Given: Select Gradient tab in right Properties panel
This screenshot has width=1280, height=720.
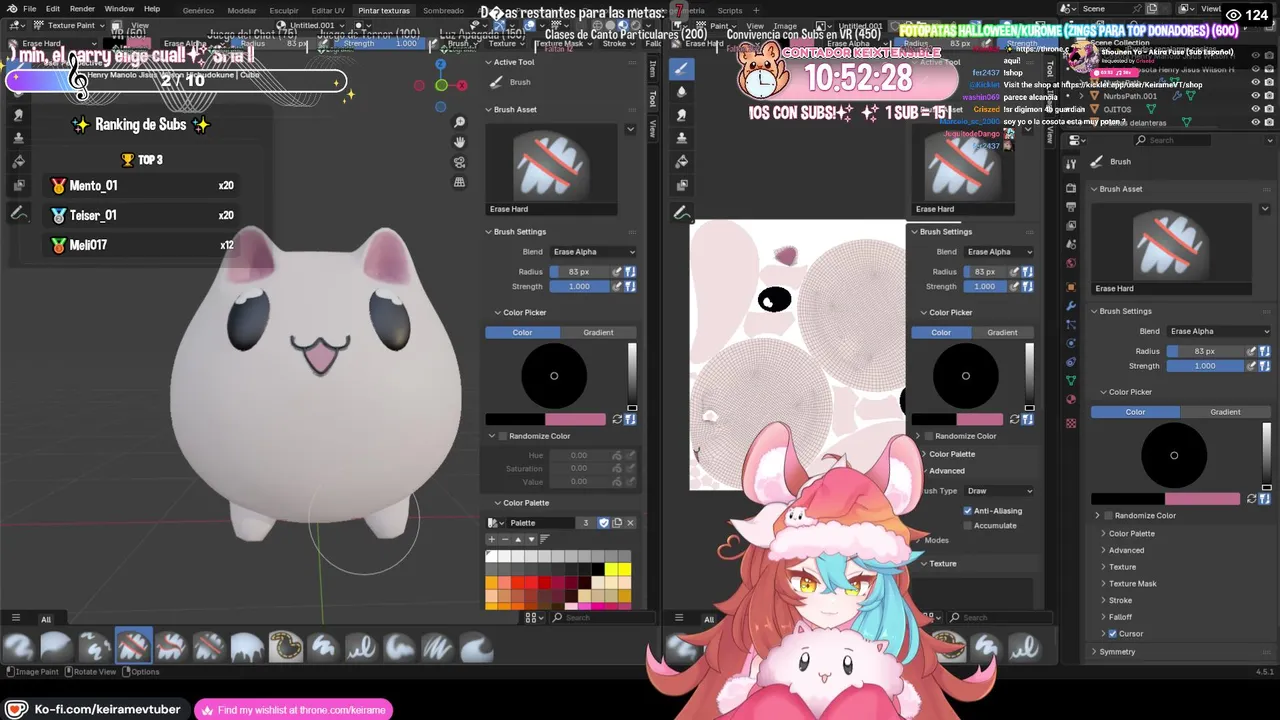Looking at the screenshot, I should pos(1225,412).
